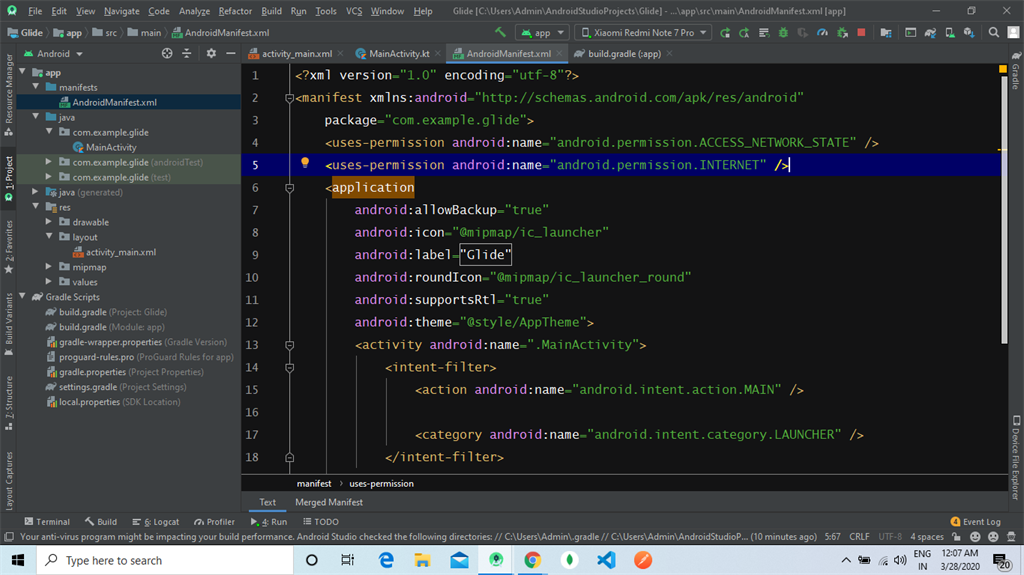This screenshot has width=1024, height=575.
Task: Click the hammer Make Project icon
Action: pos(500,32)
